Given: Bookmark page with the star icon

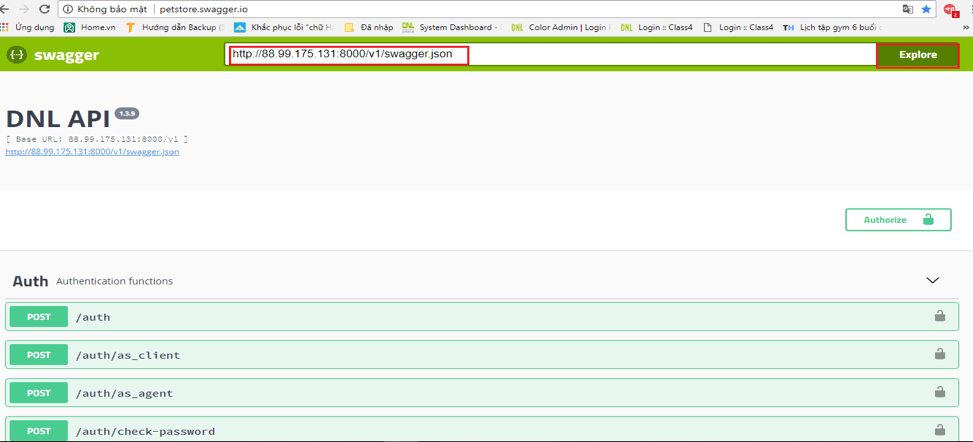Looking at the screenshot, I should pos(926,9).
